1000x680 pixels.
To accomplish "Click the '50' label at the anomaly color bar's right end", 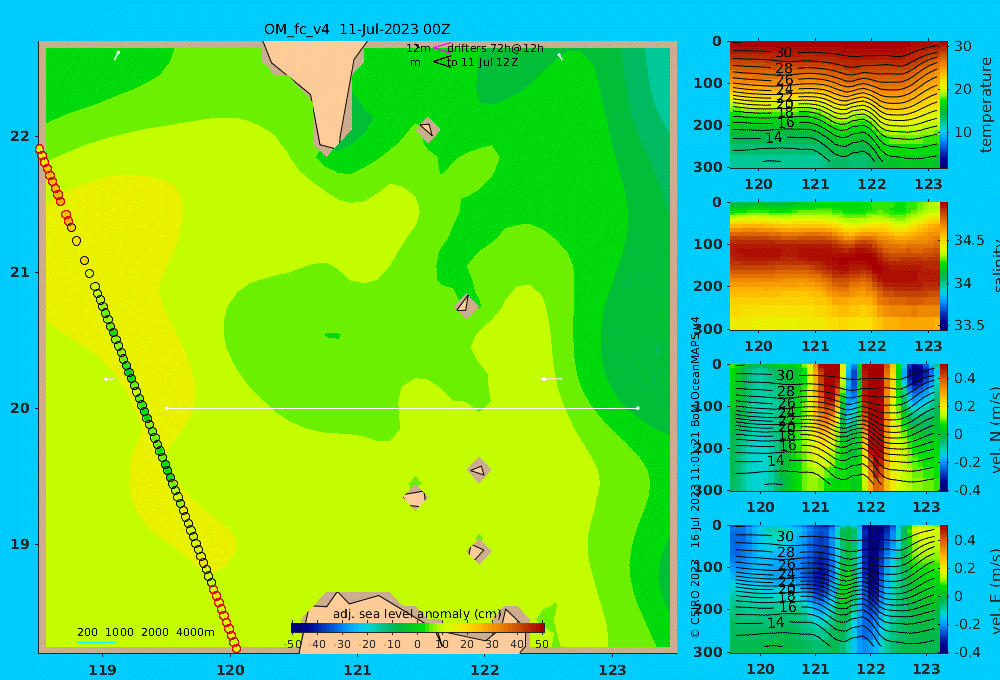I will [x=541, y=644].
